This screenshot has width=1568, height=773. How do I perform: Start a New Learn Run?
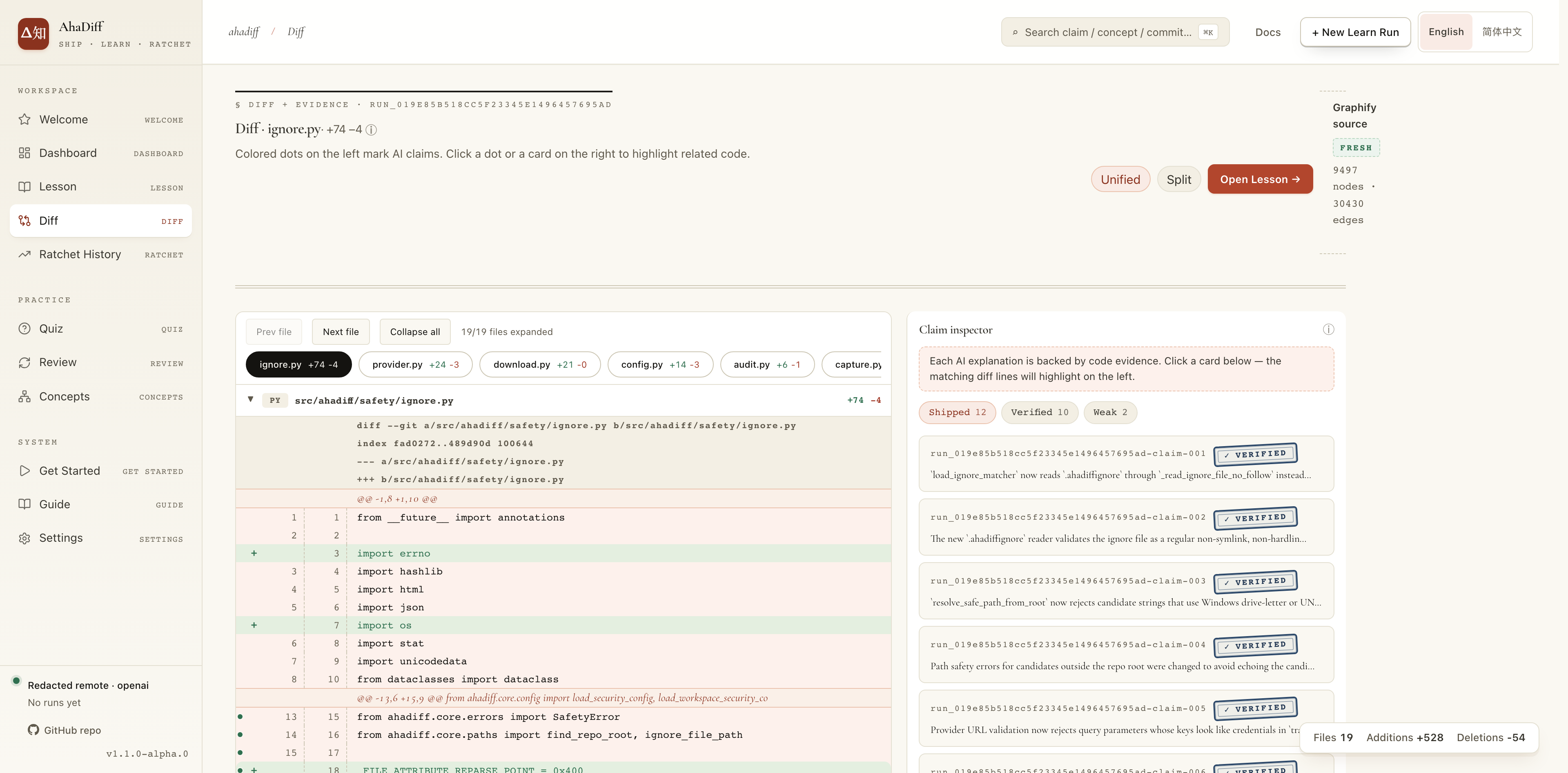coord(1355,32)
